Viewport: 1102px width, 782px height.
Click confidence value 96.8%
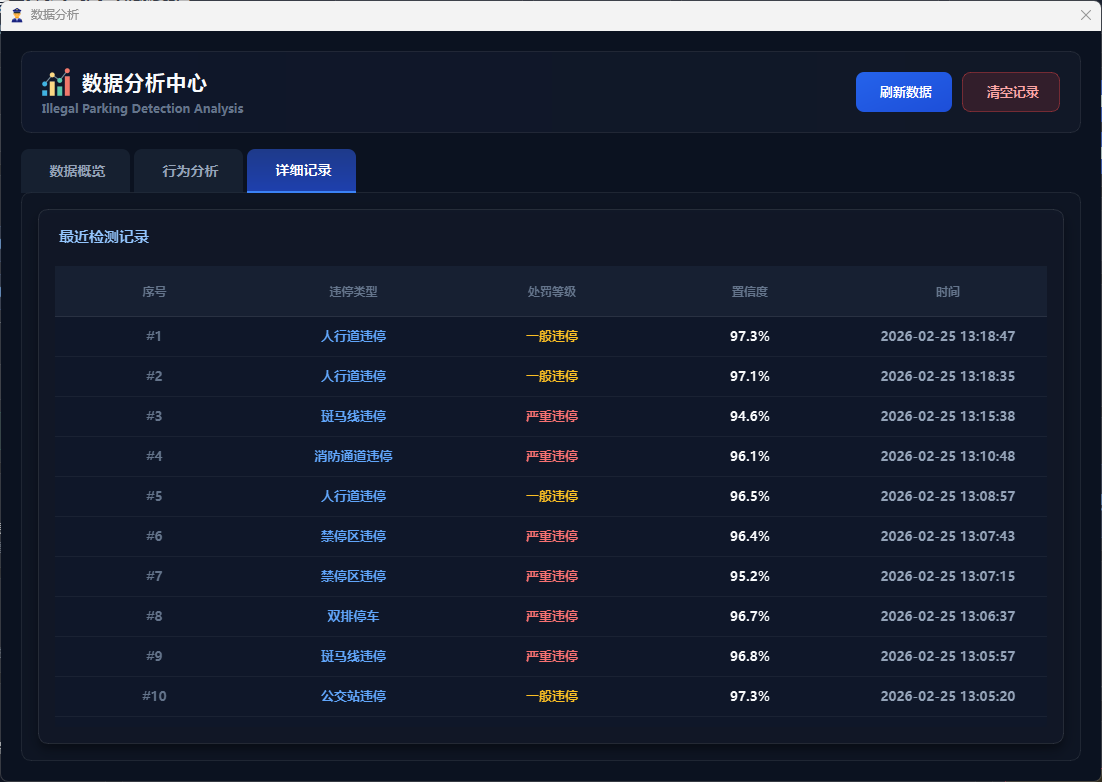(750, 656)
